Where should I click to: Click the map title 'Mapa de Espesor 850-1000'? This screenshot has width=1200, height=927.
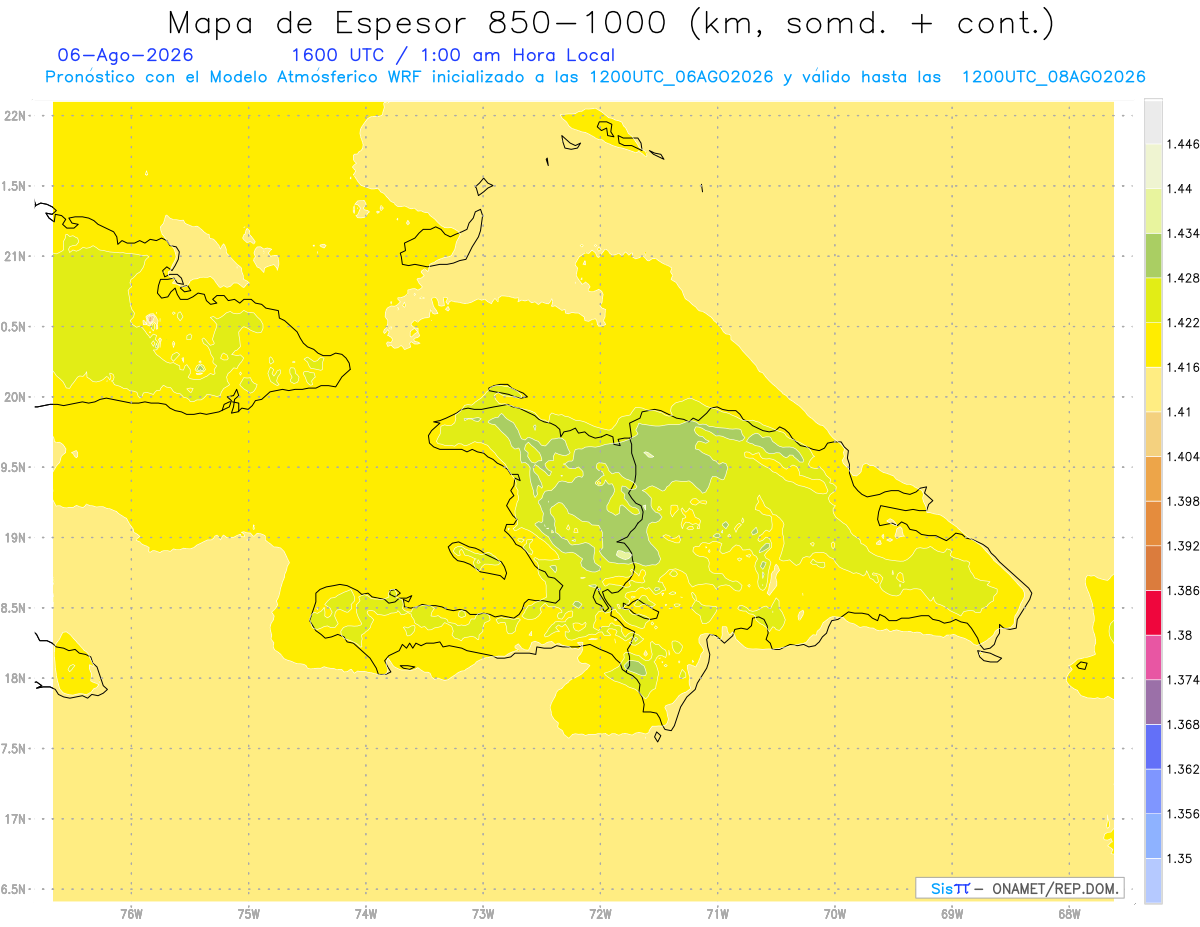click(x=419, y=23)
